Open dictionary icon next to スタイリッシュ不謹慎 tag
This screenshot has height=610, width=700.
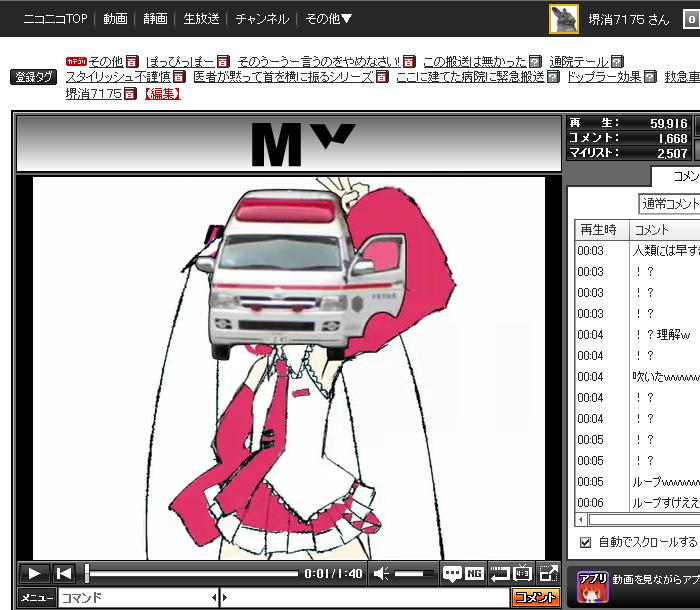coord(179,77)
